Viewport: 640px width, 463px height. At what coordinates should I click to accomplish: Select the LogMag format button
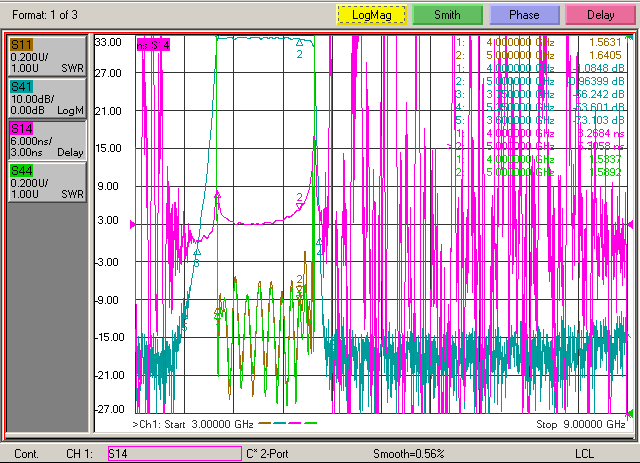pyautogui.click(x=372, y=15)
